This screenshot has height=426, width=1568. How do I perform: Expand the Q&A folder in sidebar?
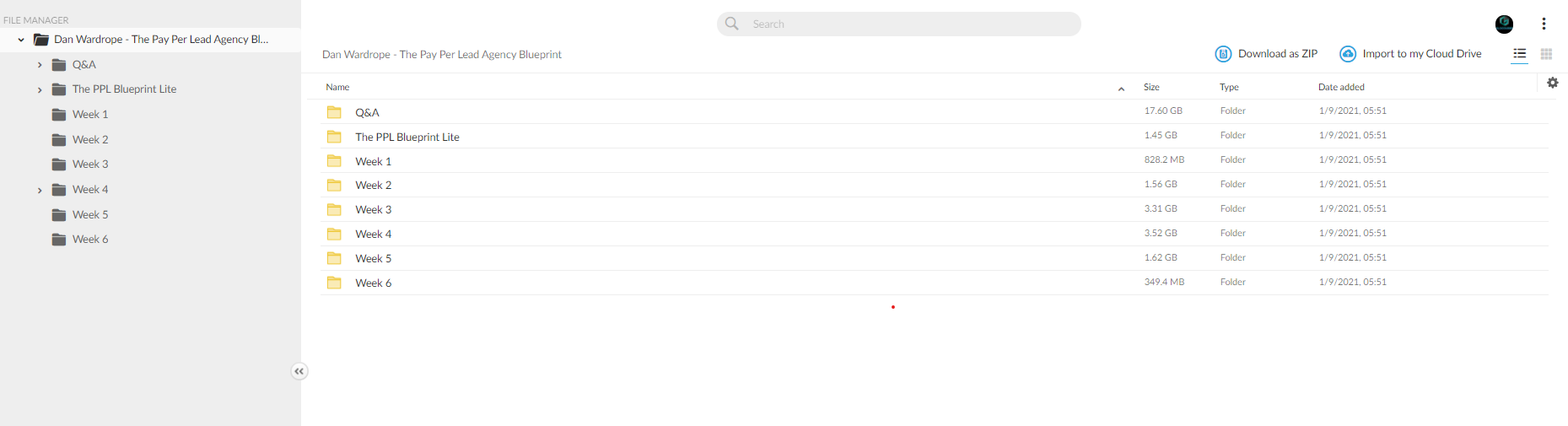(40, 65)
